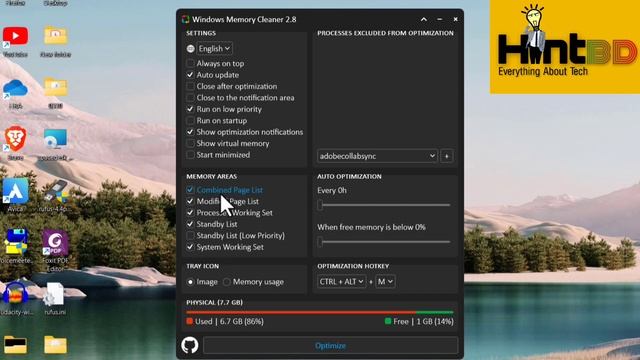The image size is (640, 360).
Task: Uncheck Combined Page List
Action: pyautogui.click(x=190, y=190)
